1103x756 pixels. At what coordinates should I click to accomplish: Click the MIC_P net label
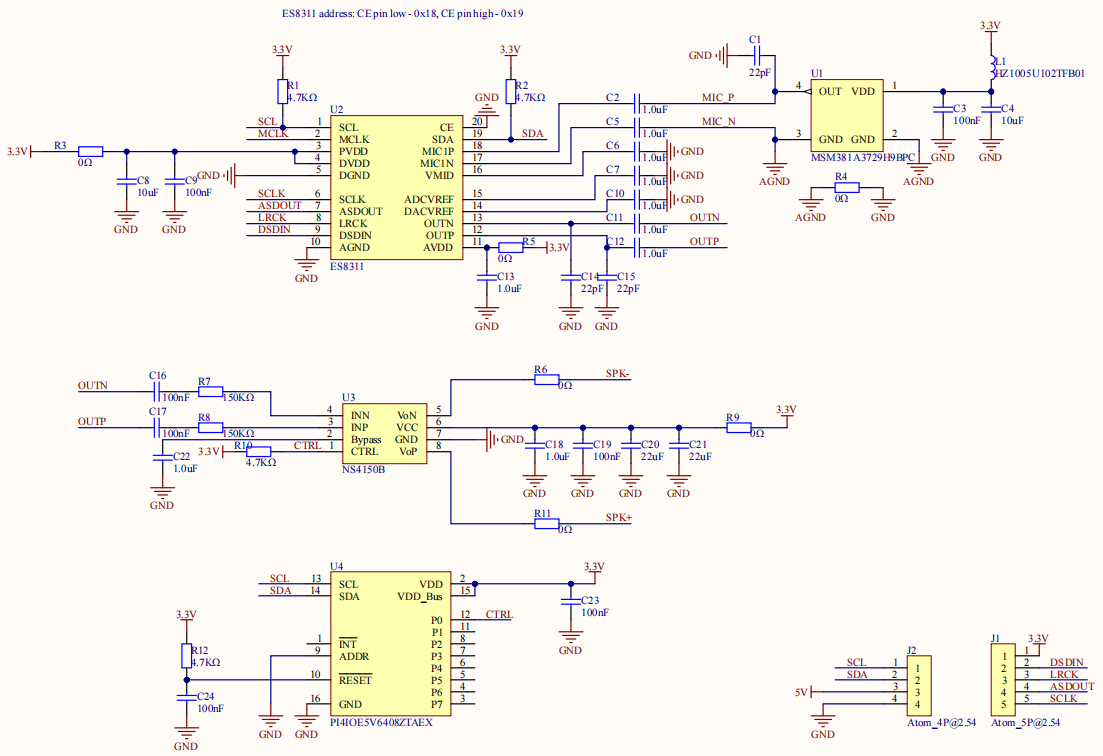pos(717,97)
